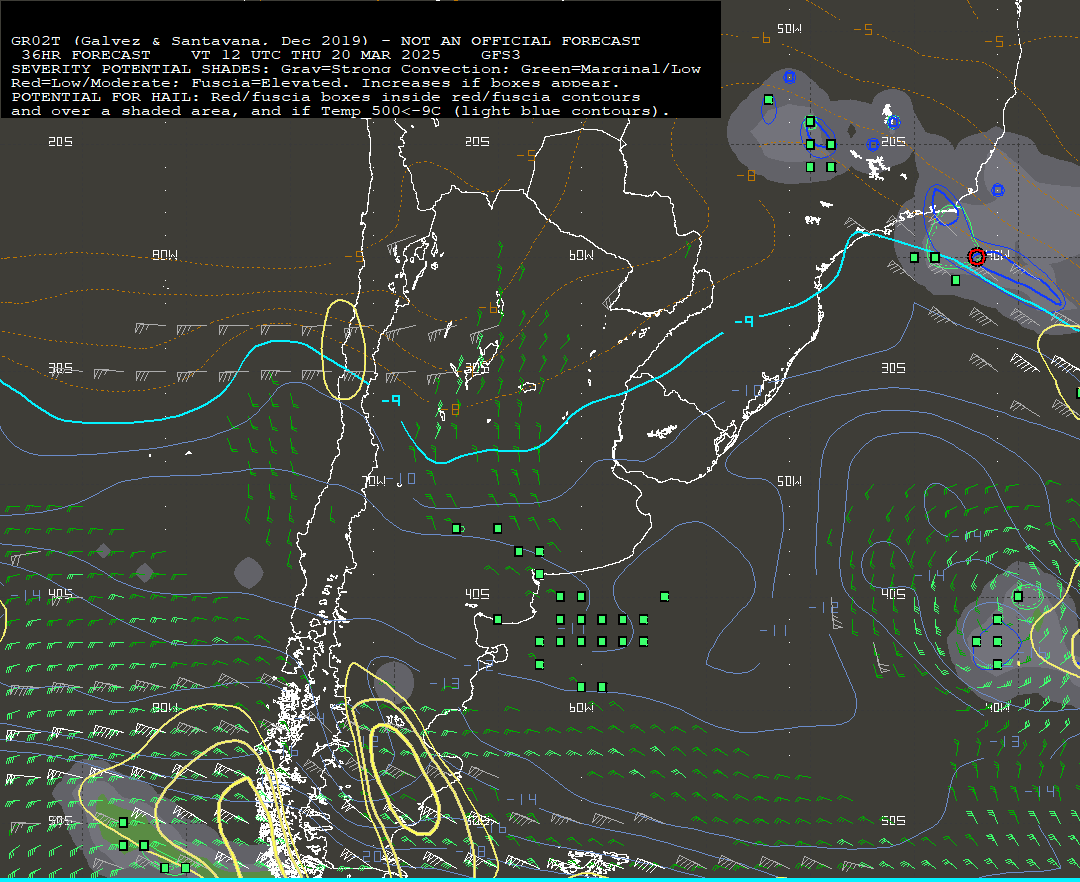The width and height of the screenshot is (1080, 882).
Task: Click the 'Red=Low/Moderate: Fuscia=Elevated' legend line
Action: pyautogui.click(x=315, y=83)
